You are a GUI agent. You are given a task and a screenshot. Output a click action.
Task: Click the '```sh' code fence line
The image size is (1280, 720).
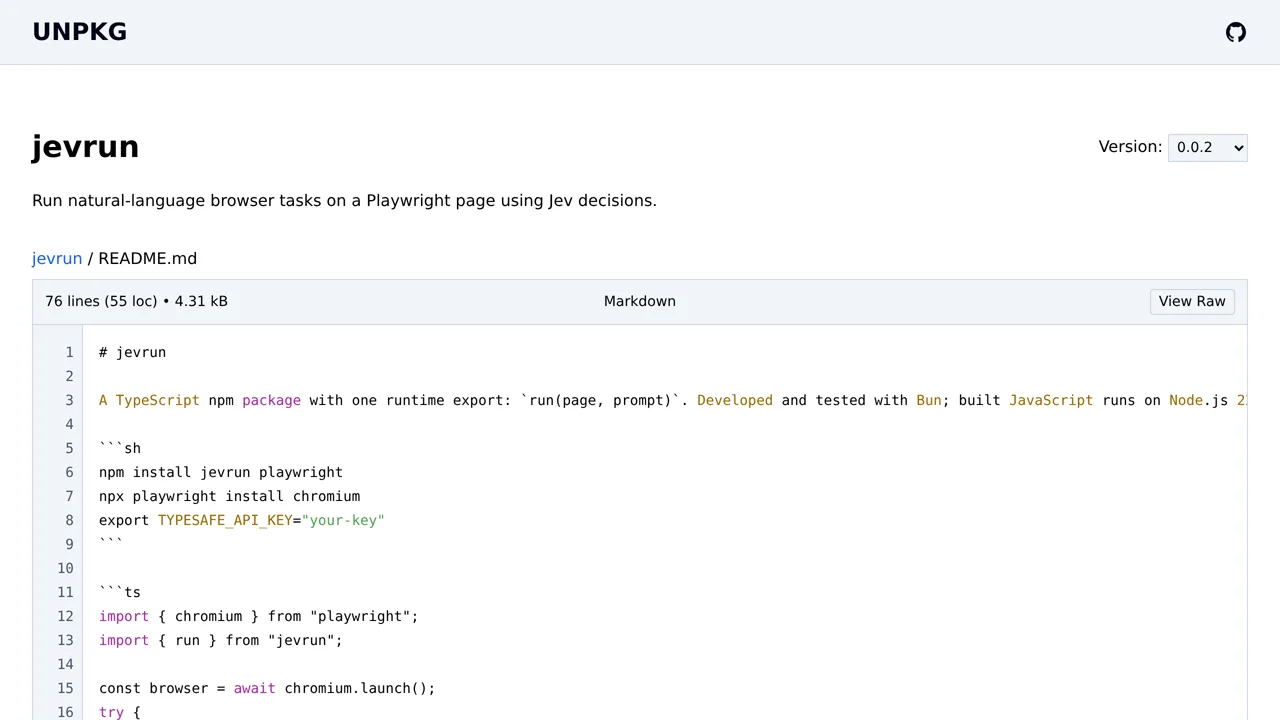pyautogui.click(x=120, y=448)
